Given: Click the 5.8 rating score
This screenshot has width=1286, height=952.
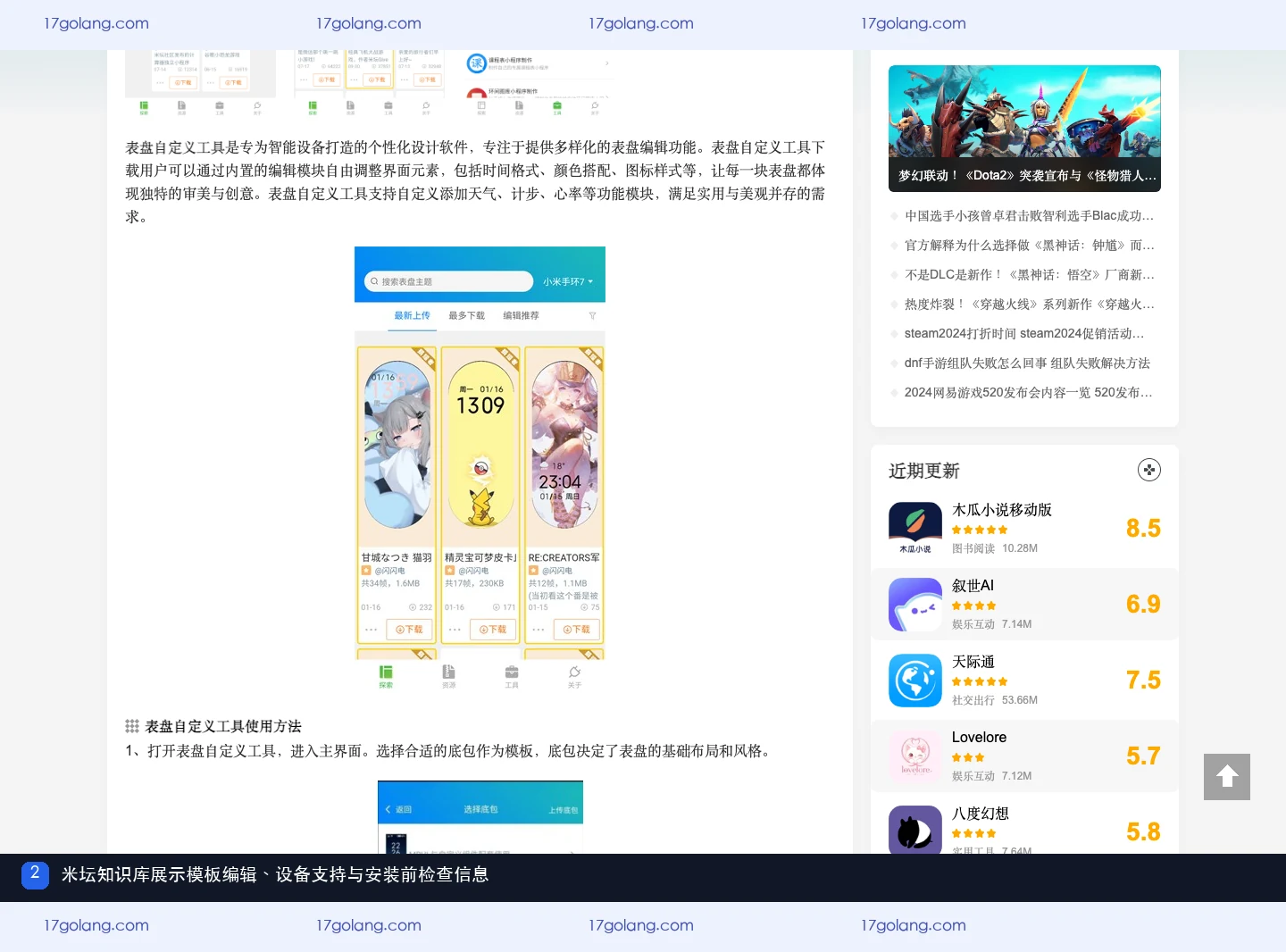Looking at the screenshot, I should click(x=1143, y=832).
